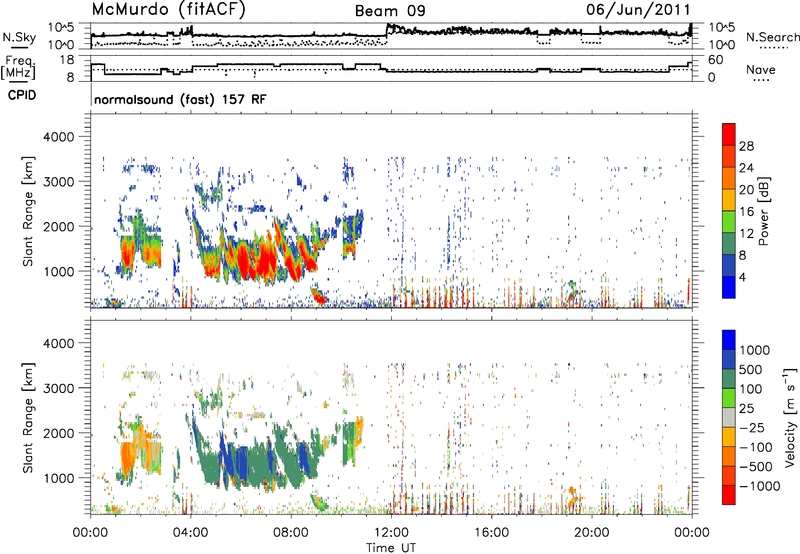Click the '04:00' time tick label
Viewport: 800px width, 554px height.
point(190,533)
